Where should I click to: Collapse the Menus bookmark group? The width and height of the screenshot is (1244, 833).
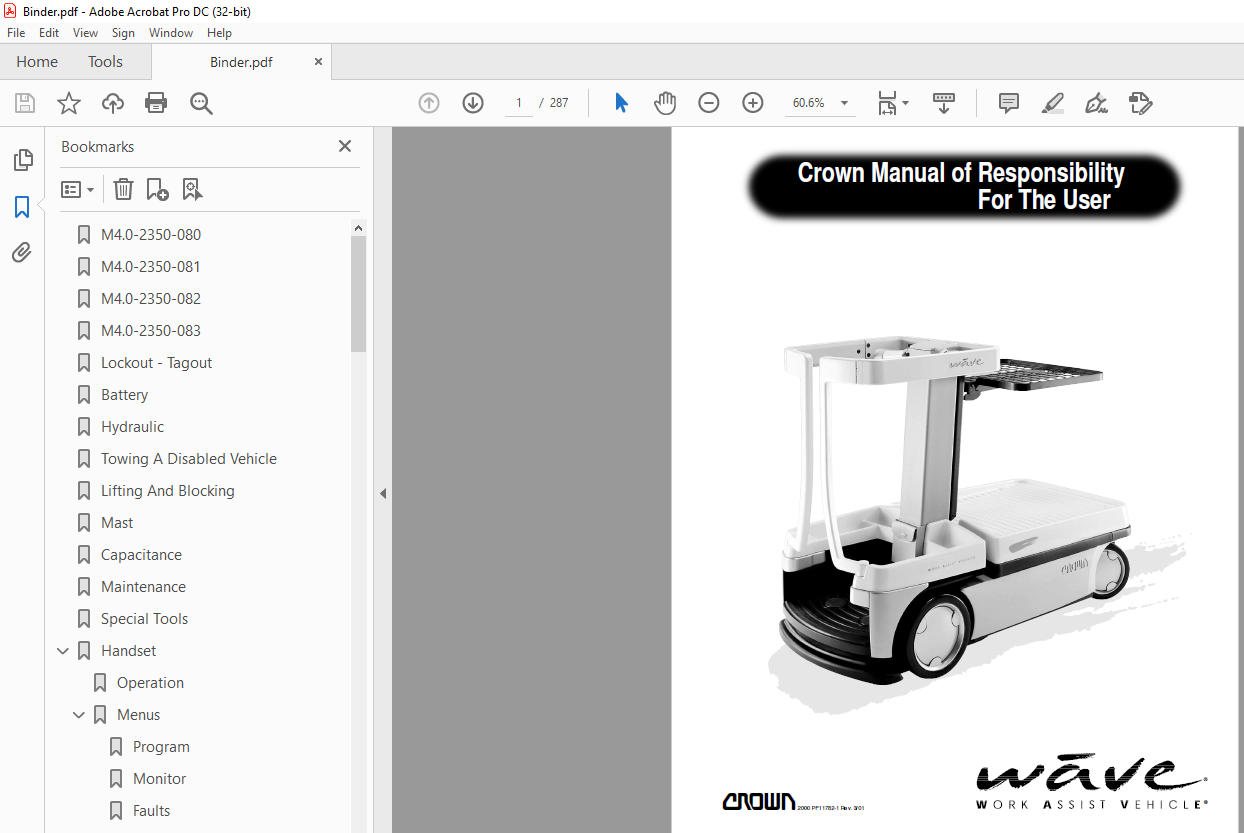79,715
